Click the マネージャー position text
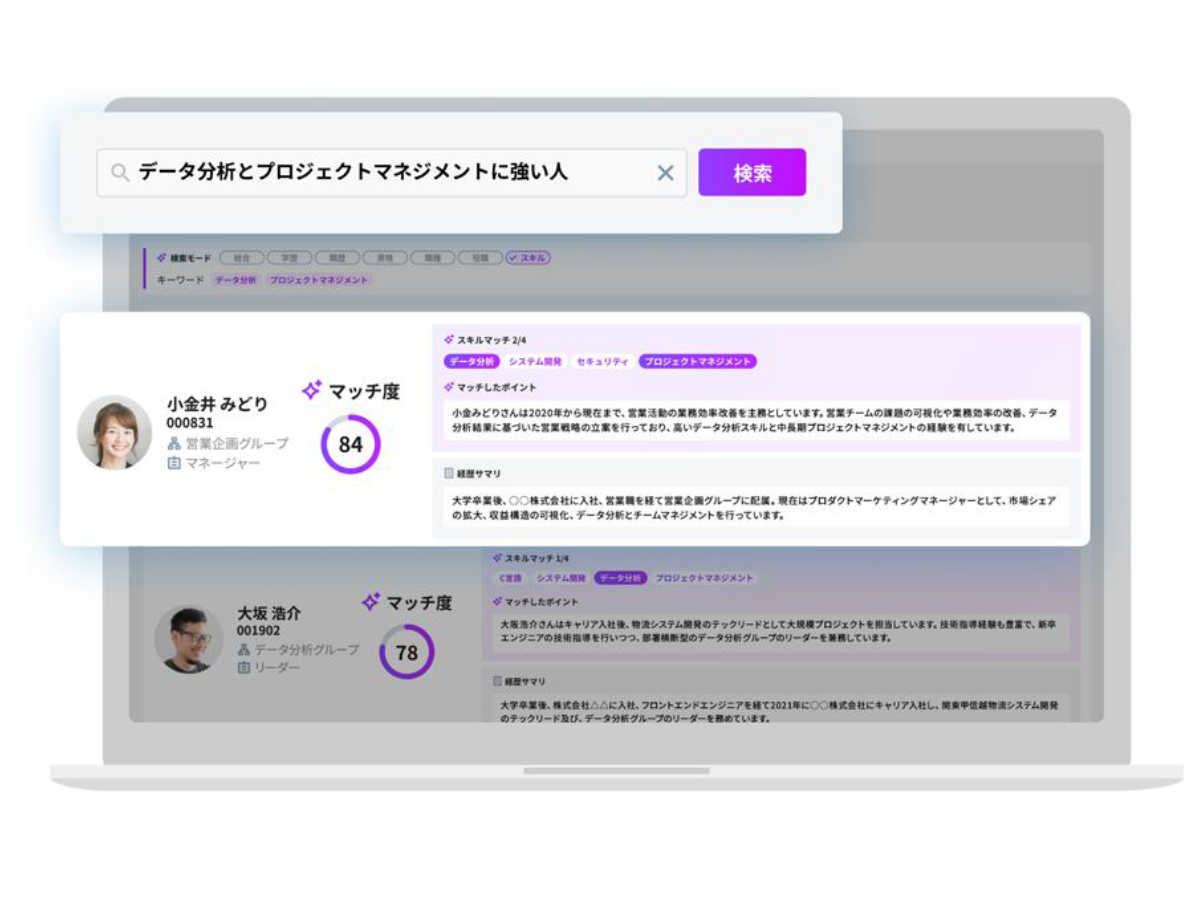Screen dimensions: 1197x897 (223, 463)
